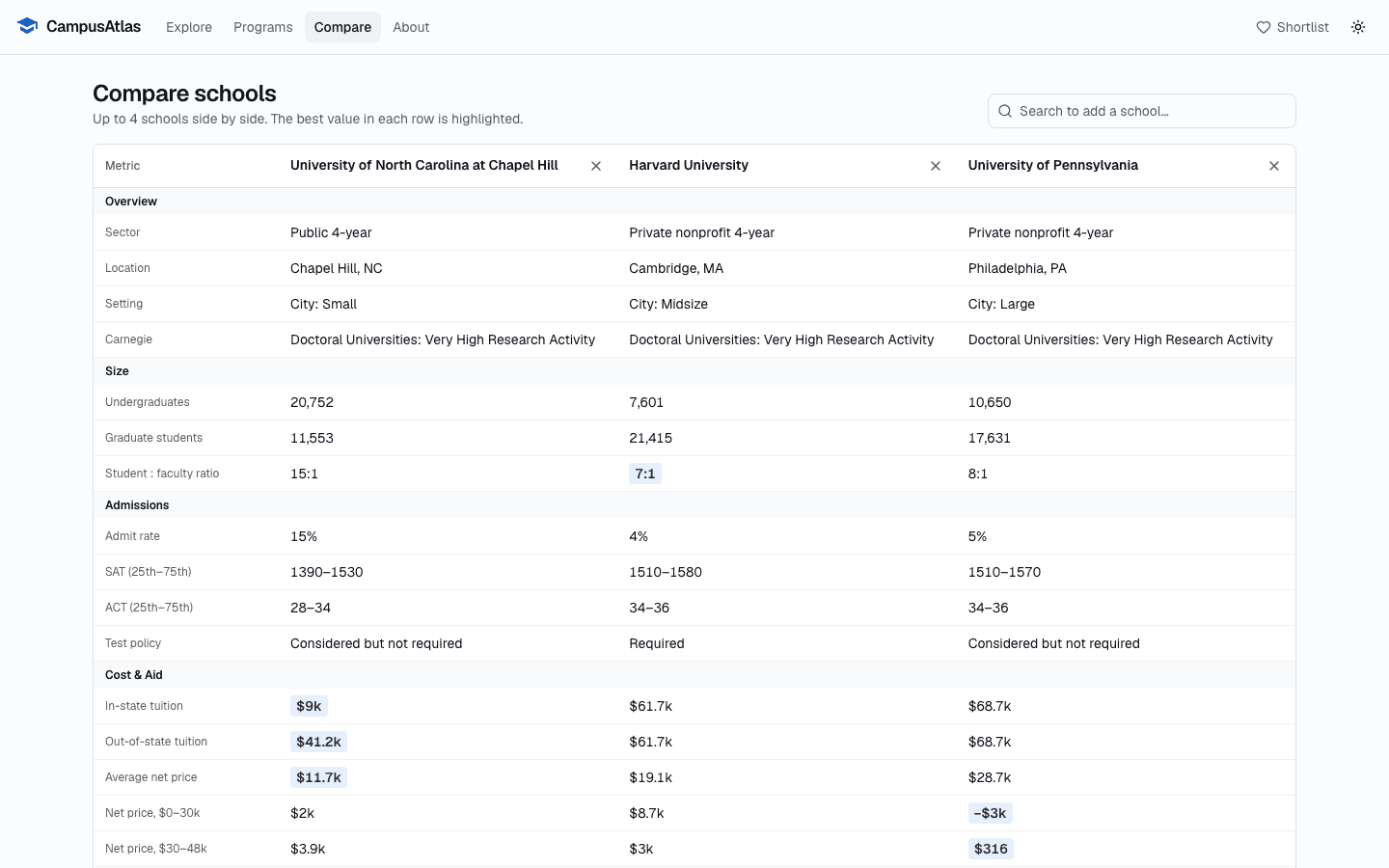1389x868 pixels.
Task: Click the Cost & Aid section heading
Action: point(134,675)
